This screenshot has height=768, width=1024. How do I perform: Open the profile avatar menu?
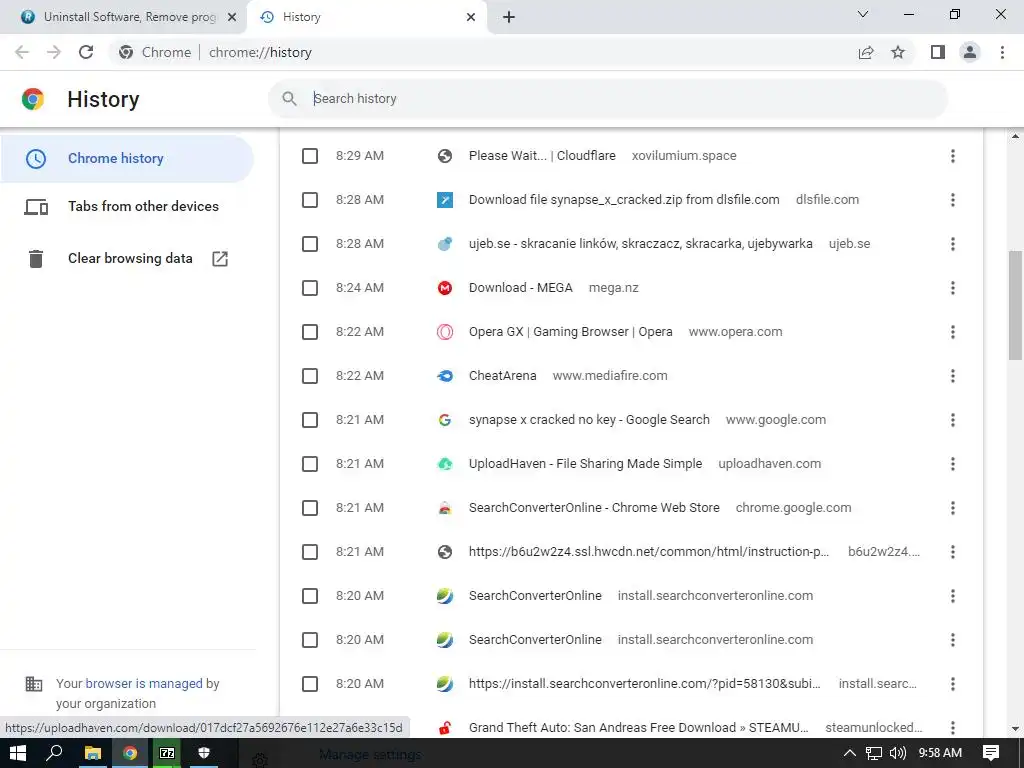[970, 52]
